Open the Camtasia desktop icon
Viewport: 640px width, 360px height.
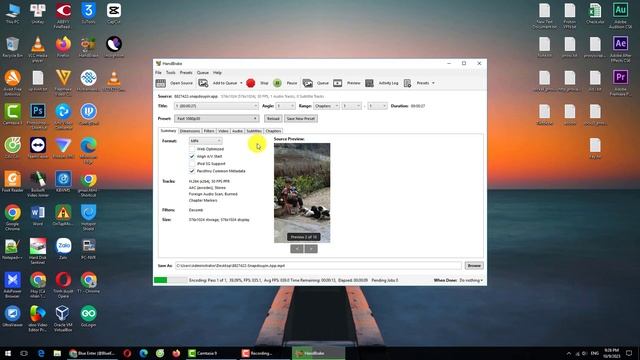13,111
